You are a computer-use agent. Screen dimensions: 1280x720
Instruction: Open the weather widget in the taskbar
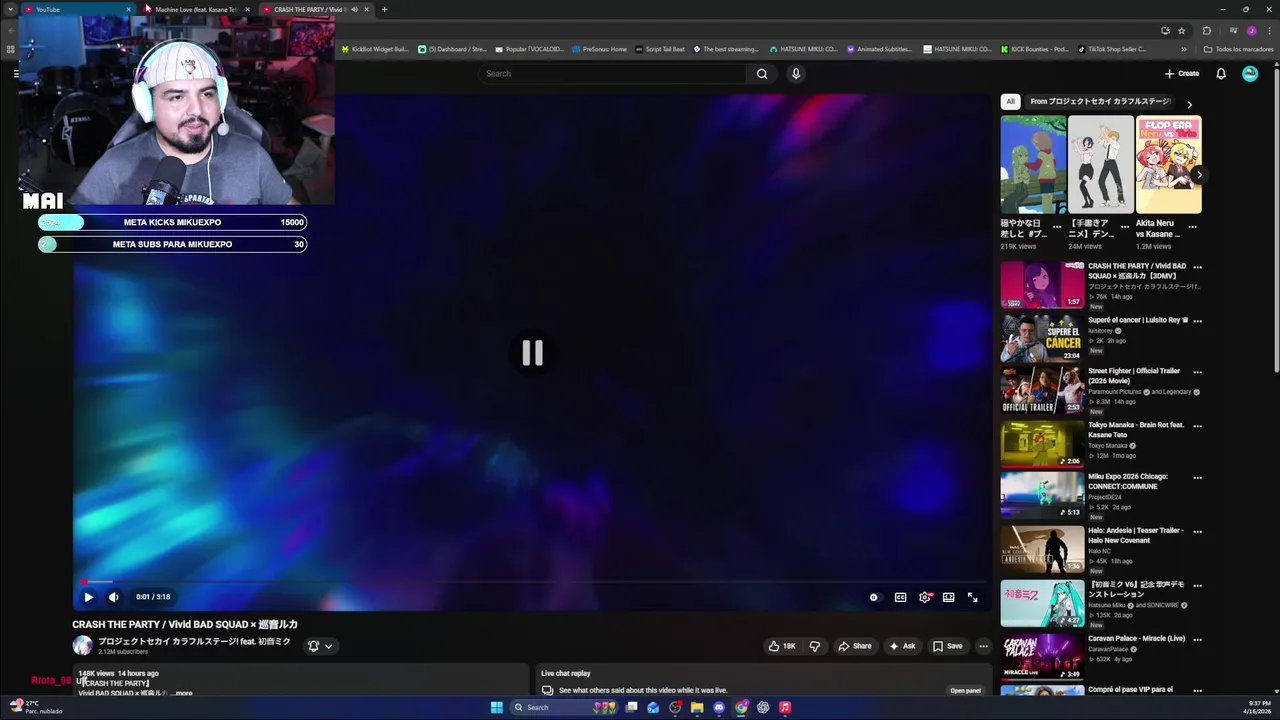click(36, 707)
